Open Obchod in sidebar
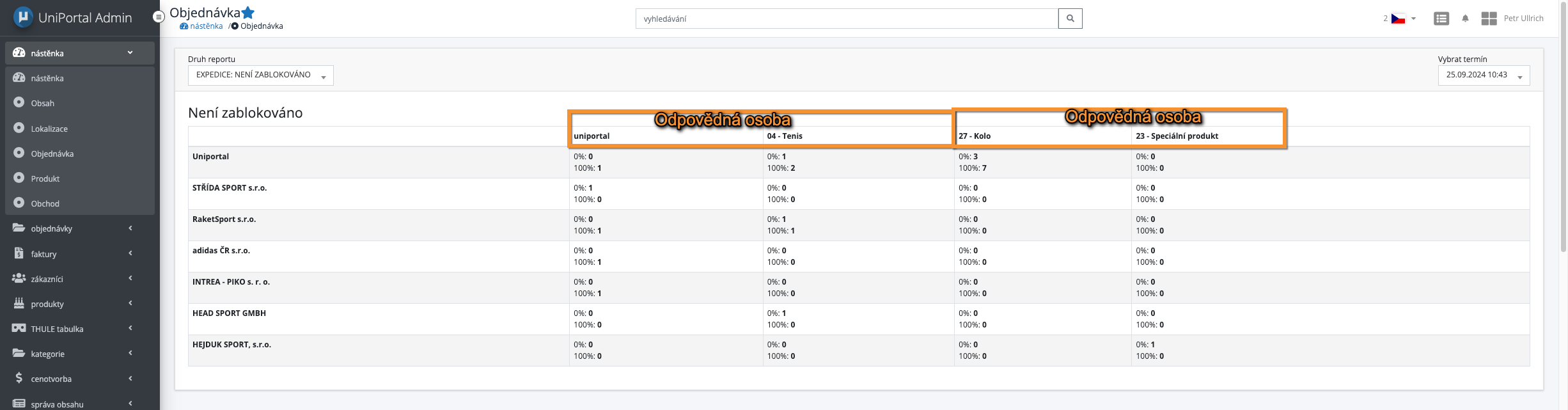 point(80,203)
